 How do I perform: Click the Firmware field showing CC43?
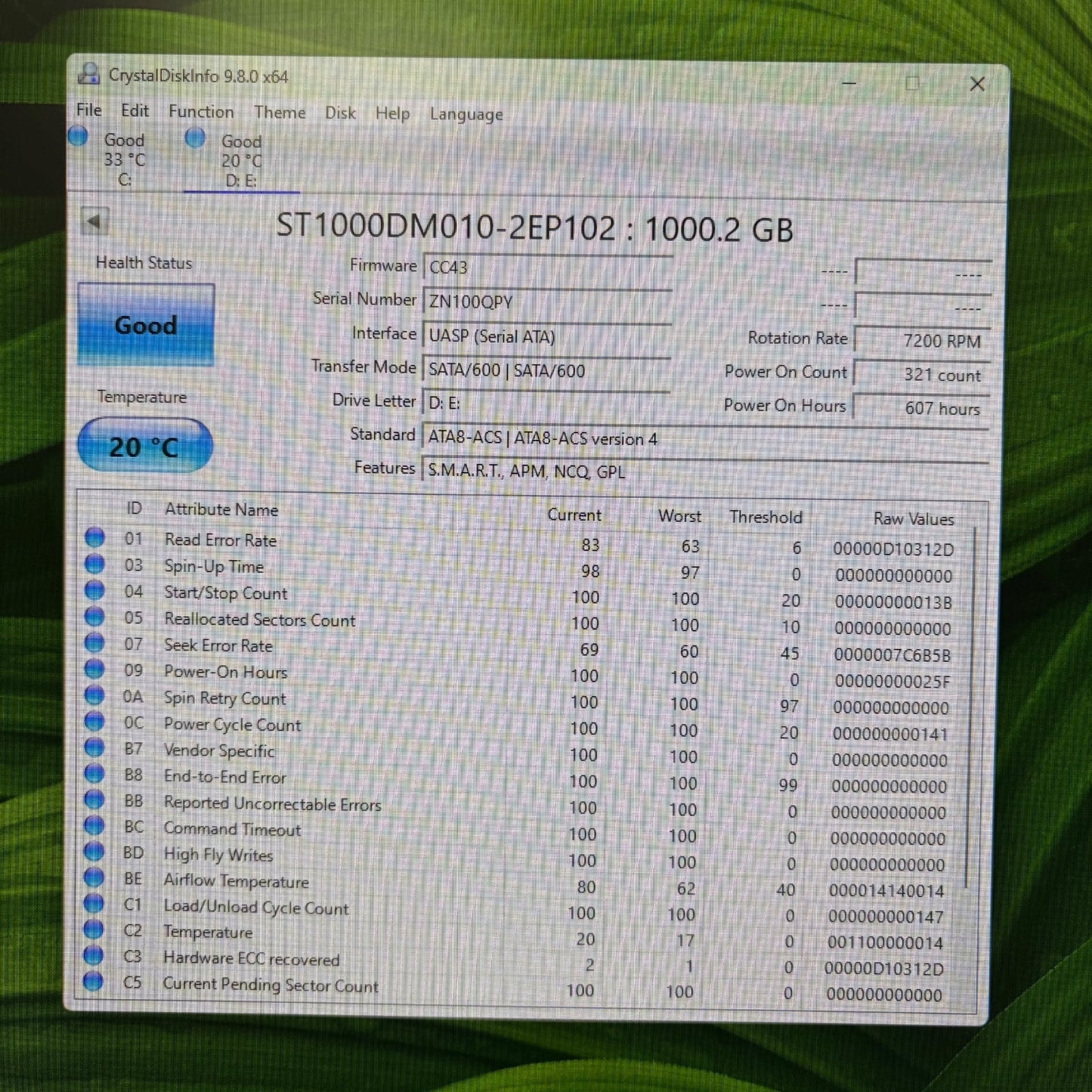548,268
